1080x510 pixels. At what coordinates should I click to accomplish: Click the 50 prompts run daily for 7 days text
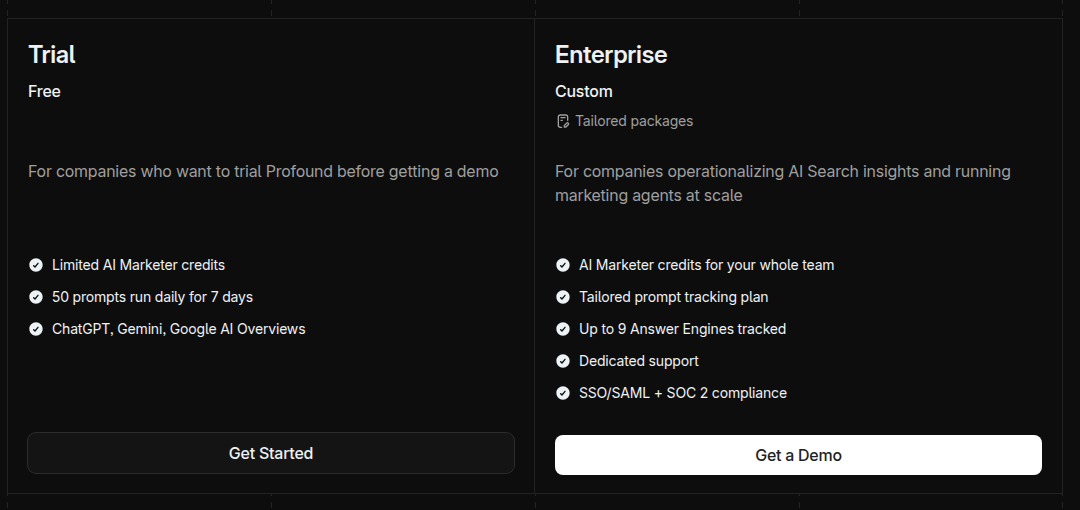pos(152,297)
